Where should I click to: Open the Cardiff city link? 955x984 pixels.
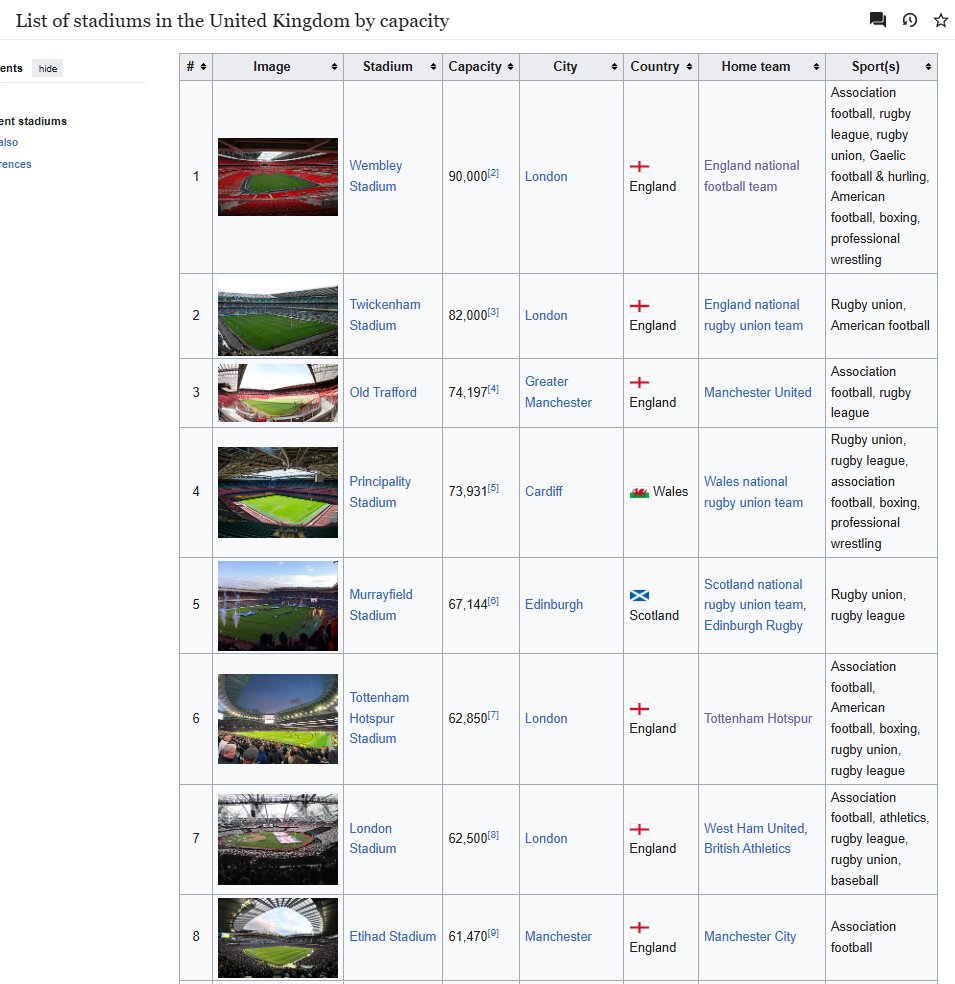click(543, 491)
